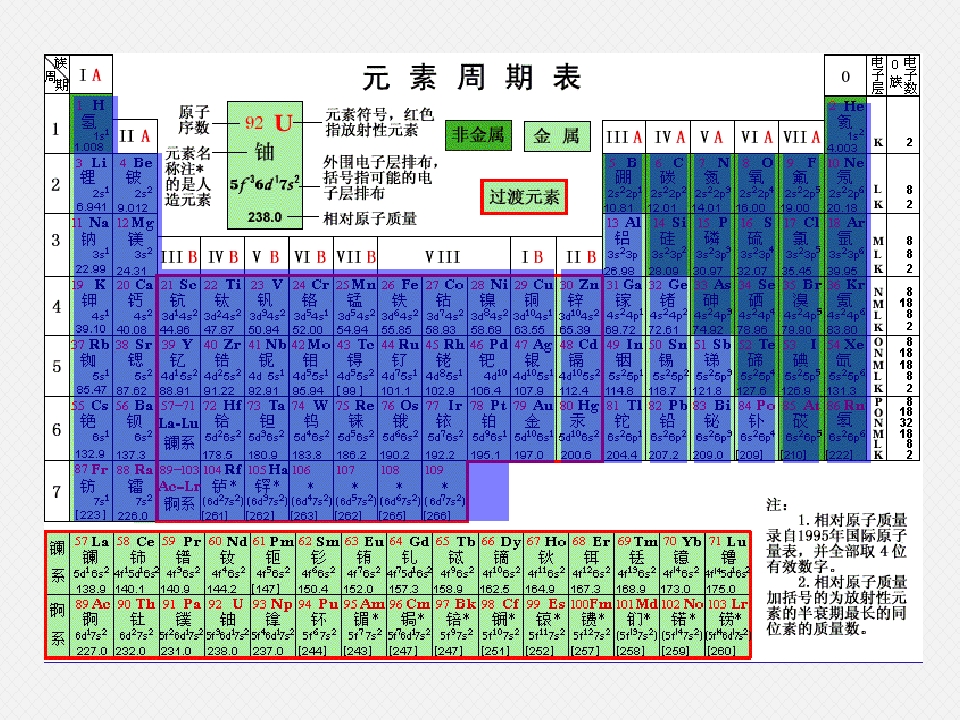Select the 0 group header cell
Screen dimensions: 960x720
click(x=846, y=76)
